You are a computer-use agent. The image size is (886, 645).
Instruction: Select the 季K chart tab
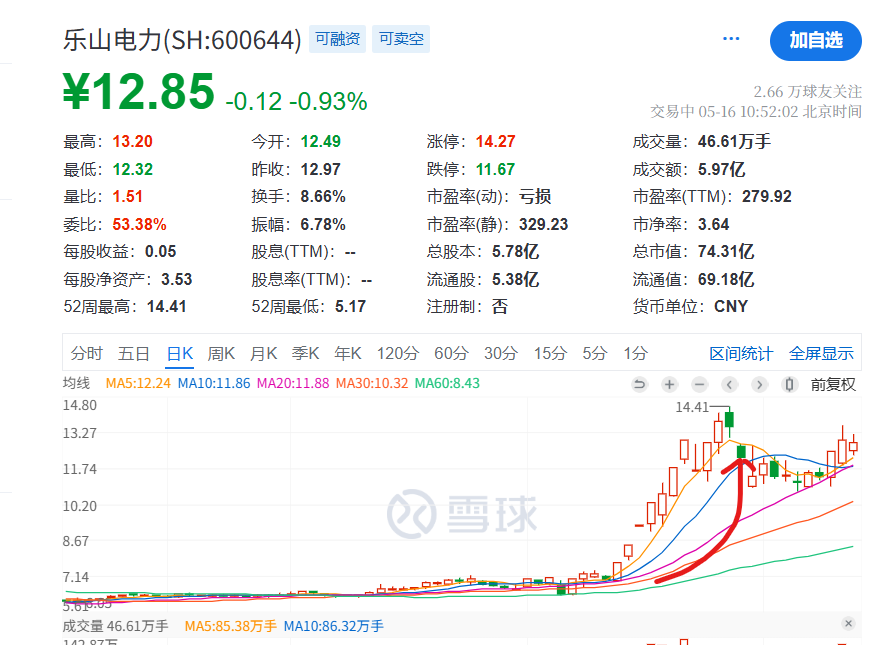click(x=306, y=353)
